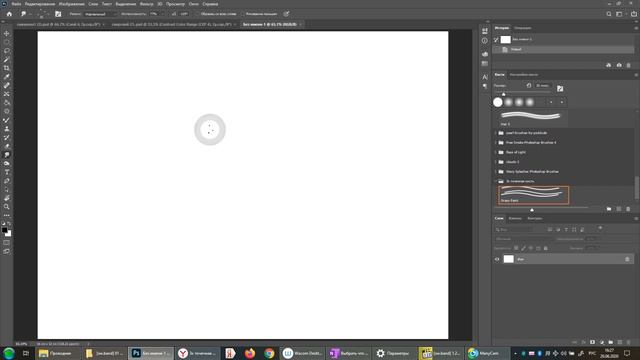640x360 pixels.
Task: Add layer mask icon
Action: click(x=592, y=342)
